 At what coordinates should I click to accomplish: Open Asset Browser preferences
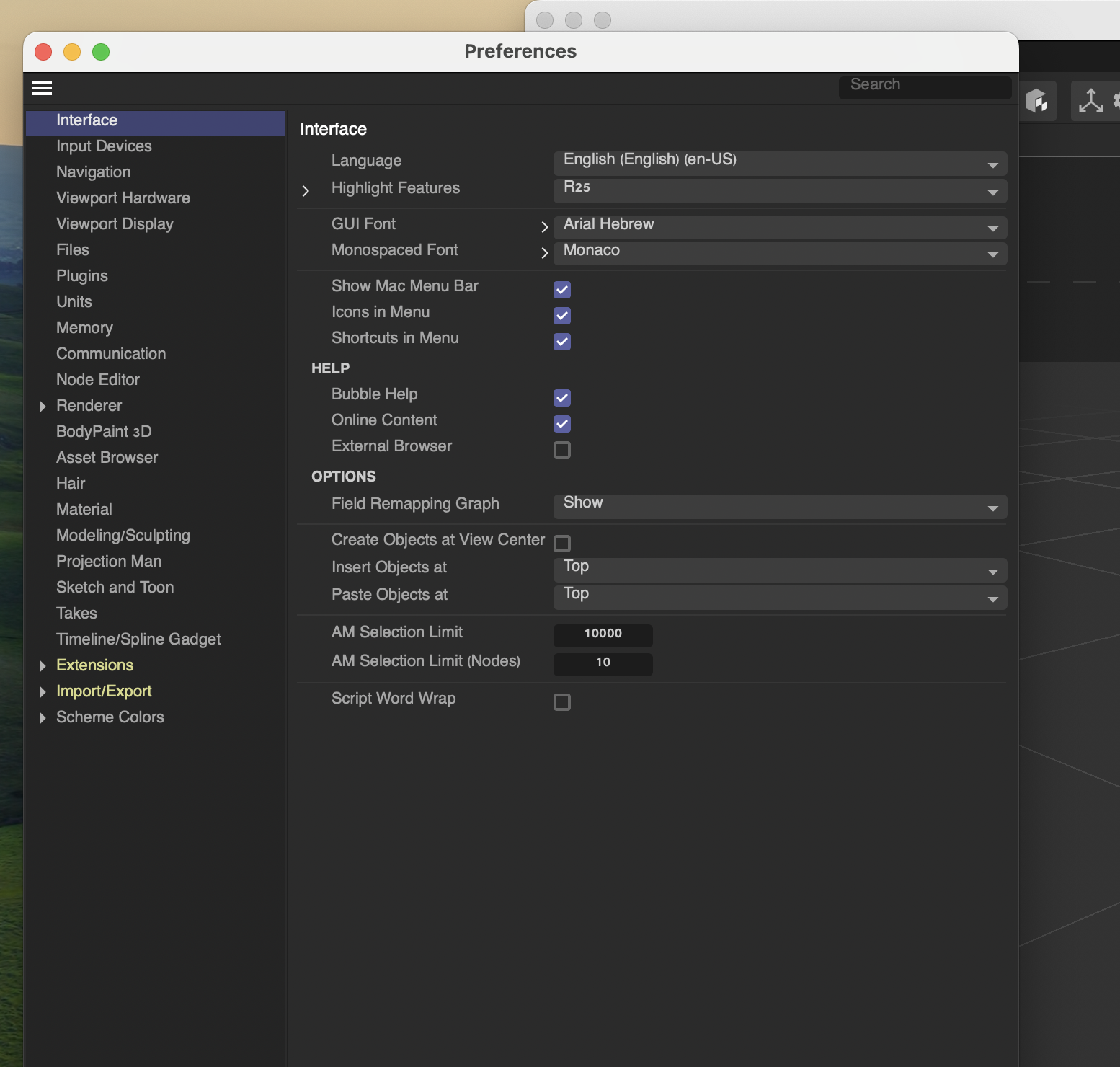pyautogui.click(x=107, y=458)
